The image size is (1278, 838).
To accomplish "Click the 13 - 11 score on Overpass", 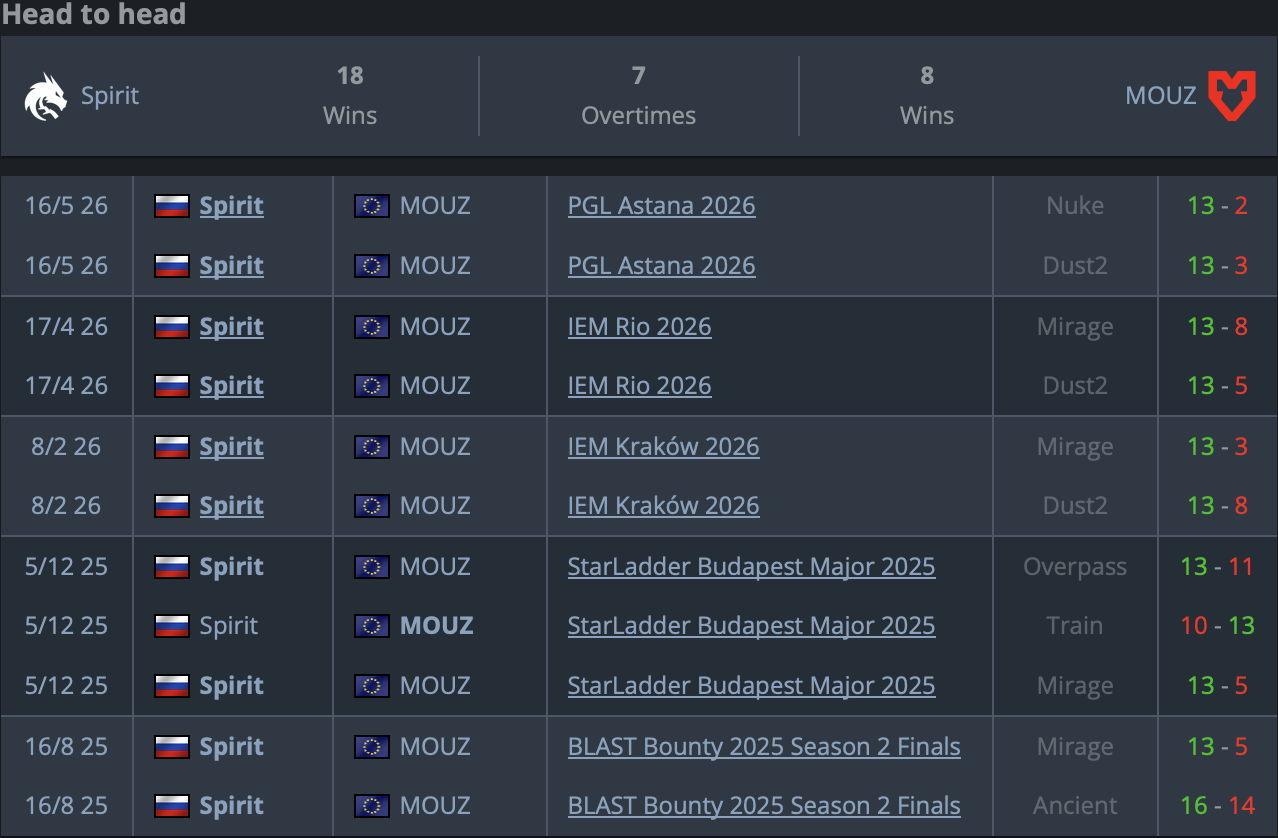I will [x=1217, y=567].
